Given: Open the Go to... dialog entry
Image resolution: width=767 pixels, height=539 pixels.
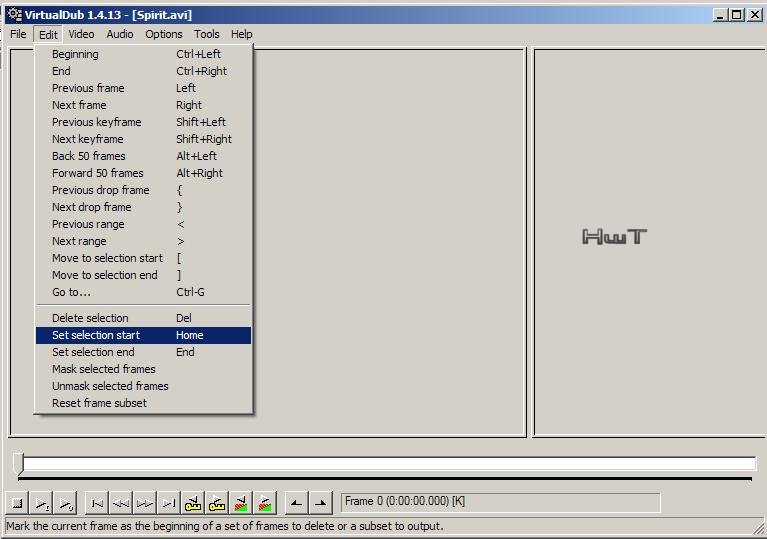Looking at the screenshot, I should point(143,292).
